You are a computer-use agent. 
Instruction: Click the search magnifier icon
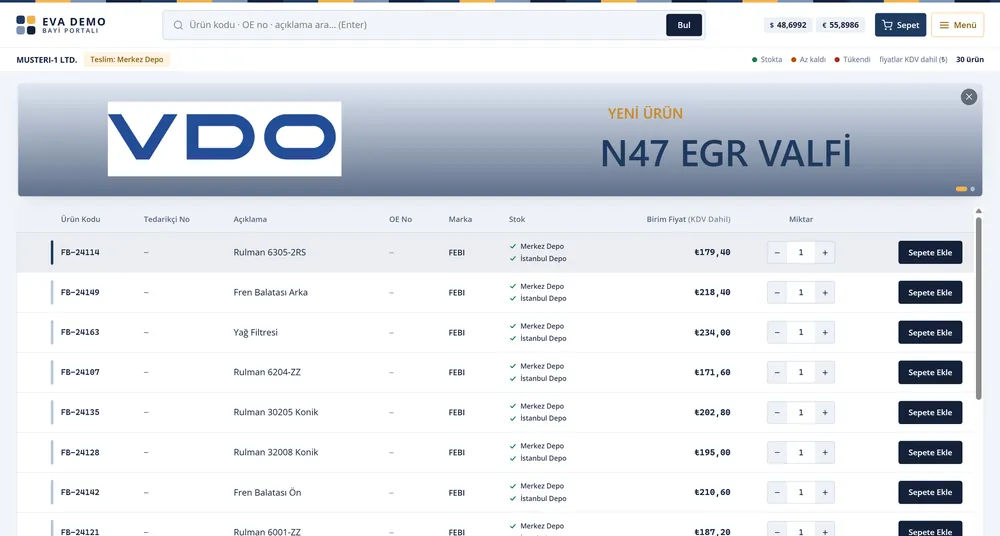coord(178,25)
